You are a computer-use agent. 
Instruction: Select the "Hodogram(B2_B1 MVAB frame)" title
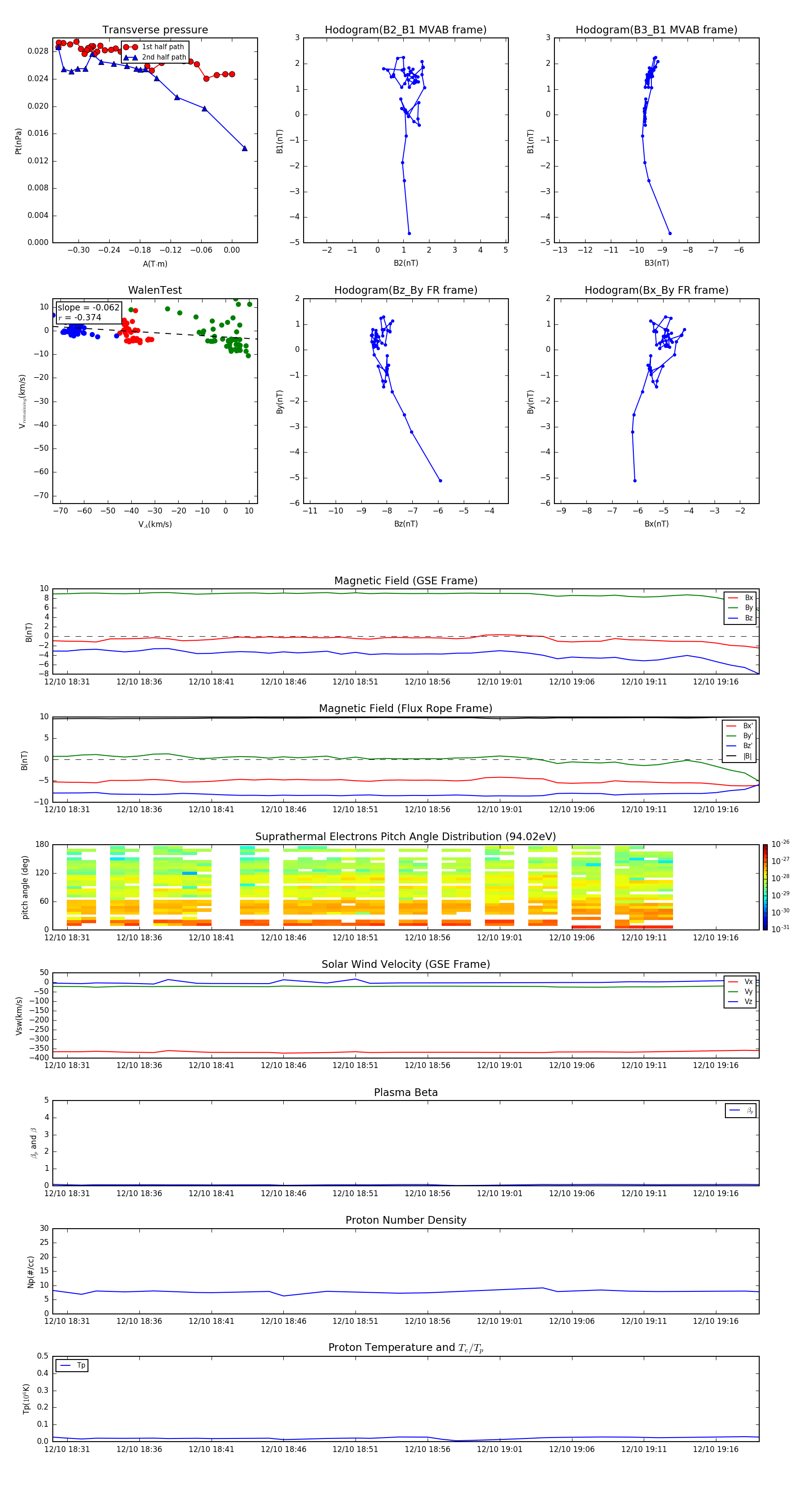406,30
